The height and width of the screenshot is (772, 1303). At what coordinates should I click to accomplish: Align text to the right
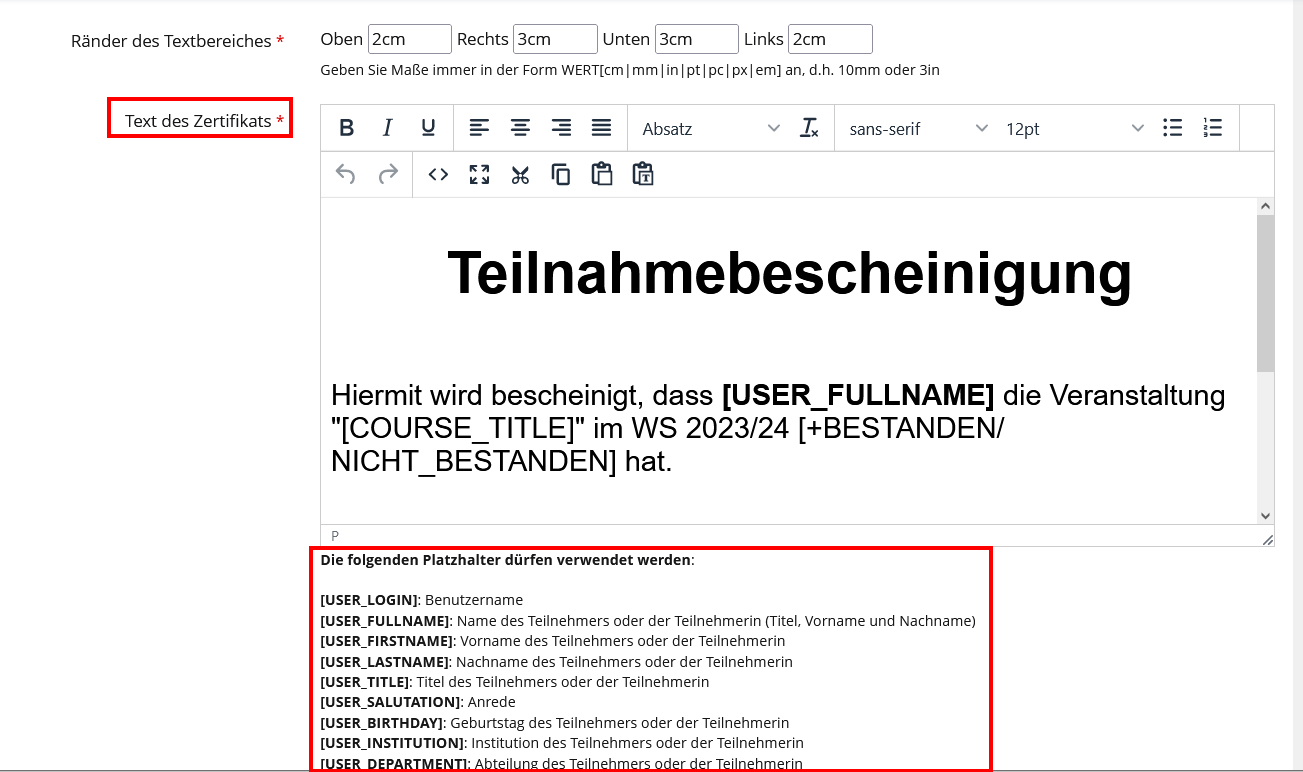[x=561, y=128]
